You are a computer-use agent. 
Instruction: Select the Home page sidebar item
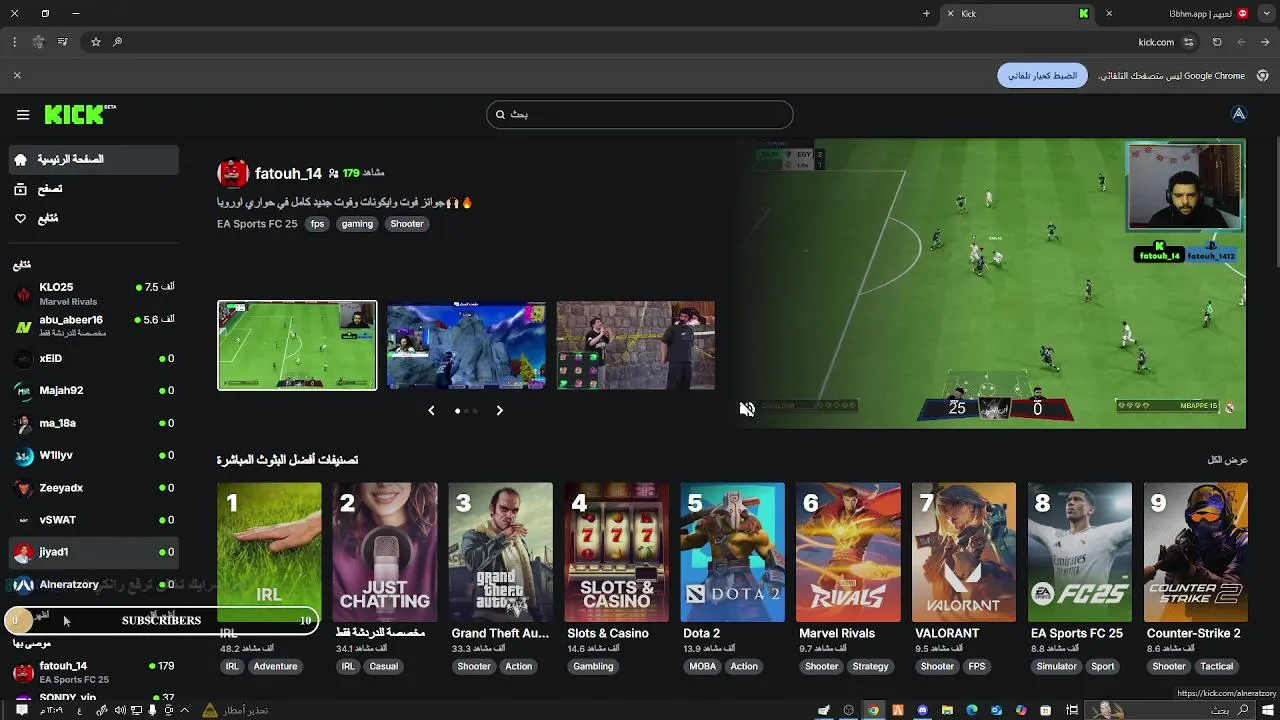[94, 159]
